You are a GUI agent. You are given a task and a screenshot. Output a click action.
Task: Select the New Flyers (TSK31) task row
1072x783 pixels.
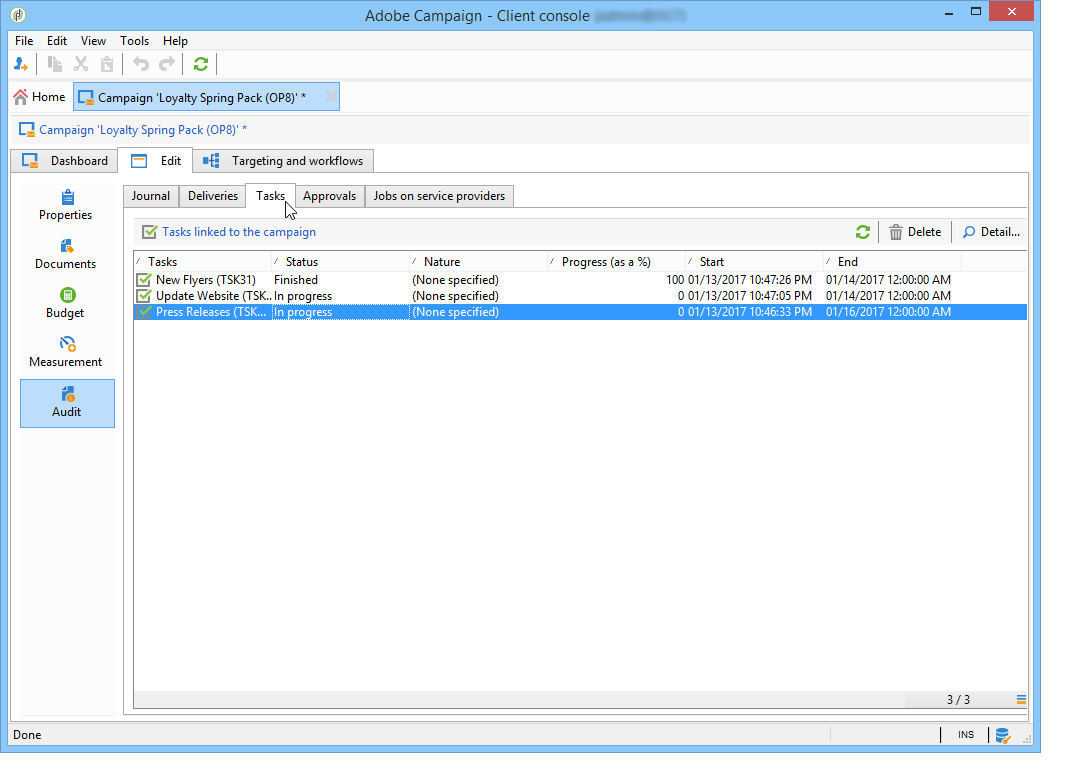pyautogui.click(x=580, y=280)
